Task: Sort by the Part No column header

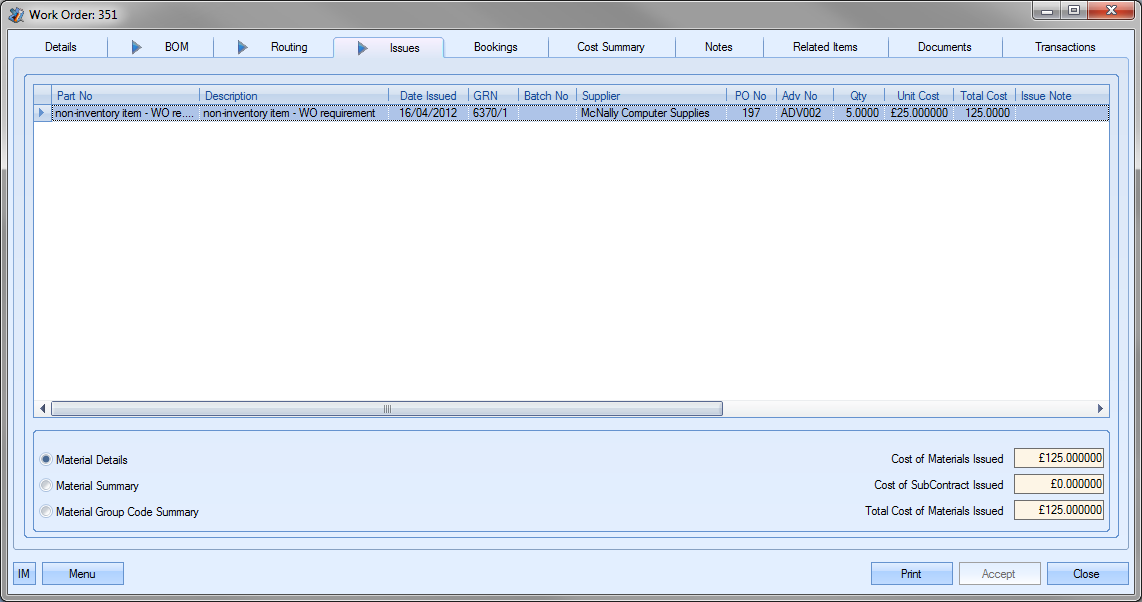Action: coord(125,96)
